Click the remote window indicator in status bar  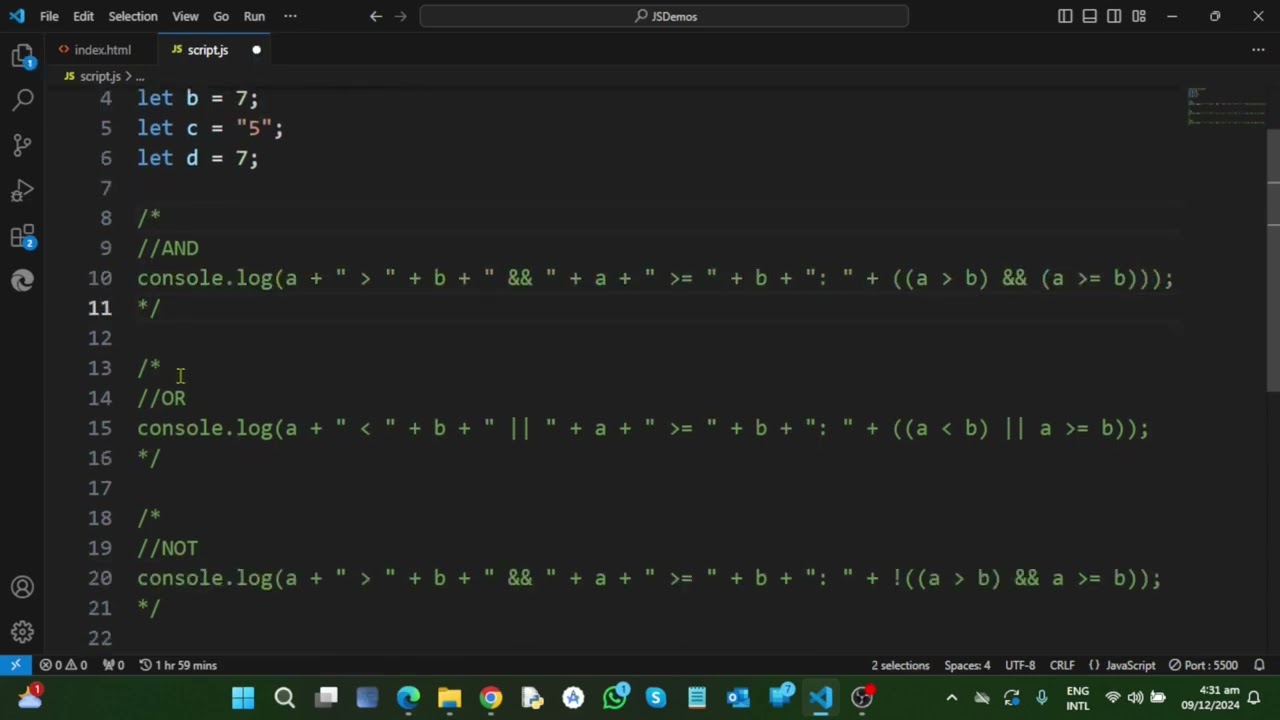pyautogui.click(x=15, y=665)
